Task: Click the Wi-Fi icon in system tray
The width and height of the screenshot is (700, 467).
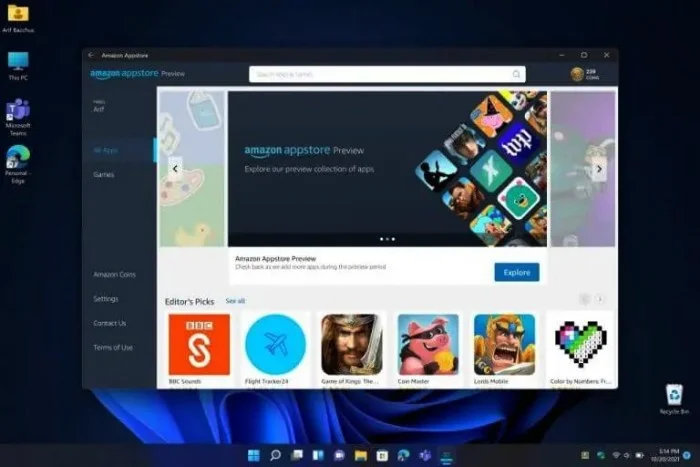Action: [616, 455]
